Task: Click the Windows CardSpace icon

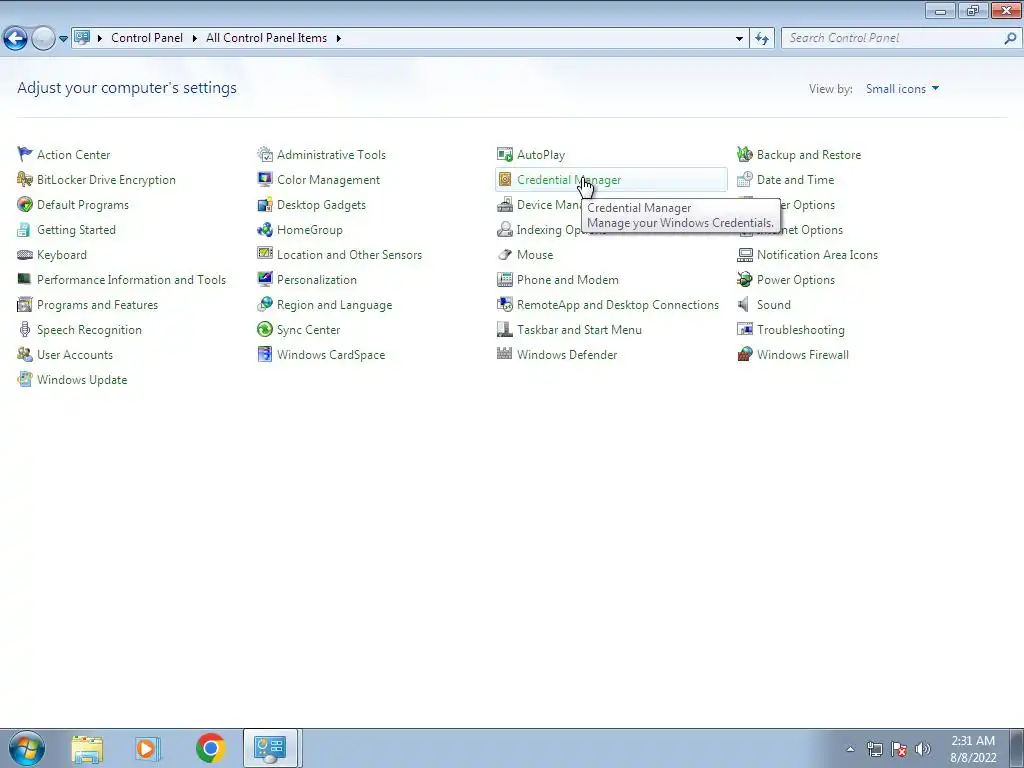Action: [264, 355]
